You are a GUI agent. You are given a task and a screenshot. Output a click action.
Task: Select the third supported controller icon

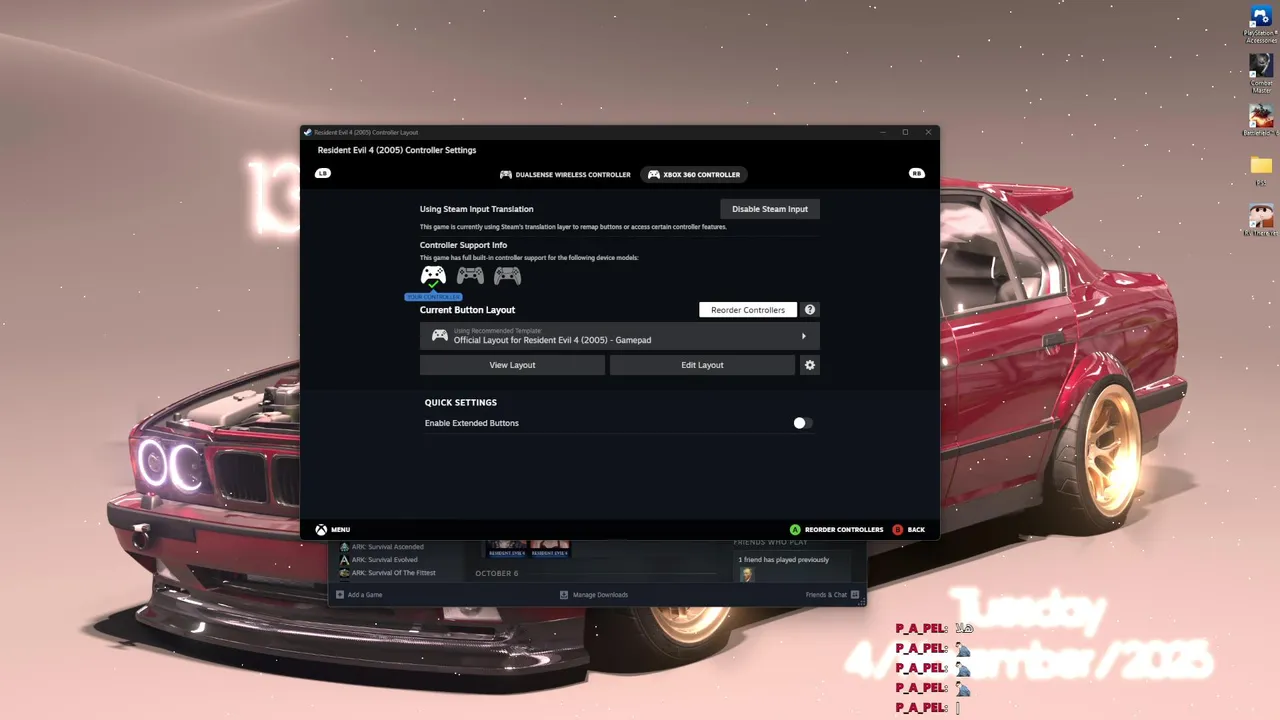[x=507, y=275]
